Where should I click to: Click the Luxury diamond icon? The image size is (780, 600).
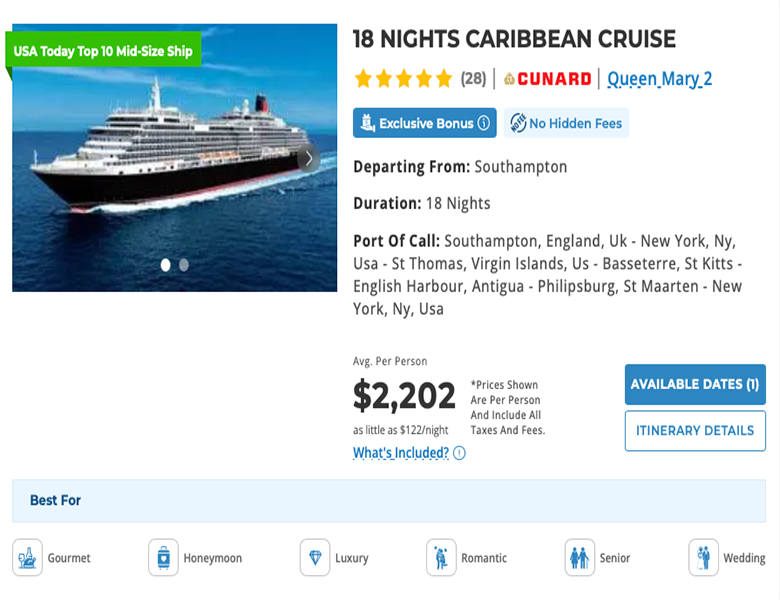(315, 557)
